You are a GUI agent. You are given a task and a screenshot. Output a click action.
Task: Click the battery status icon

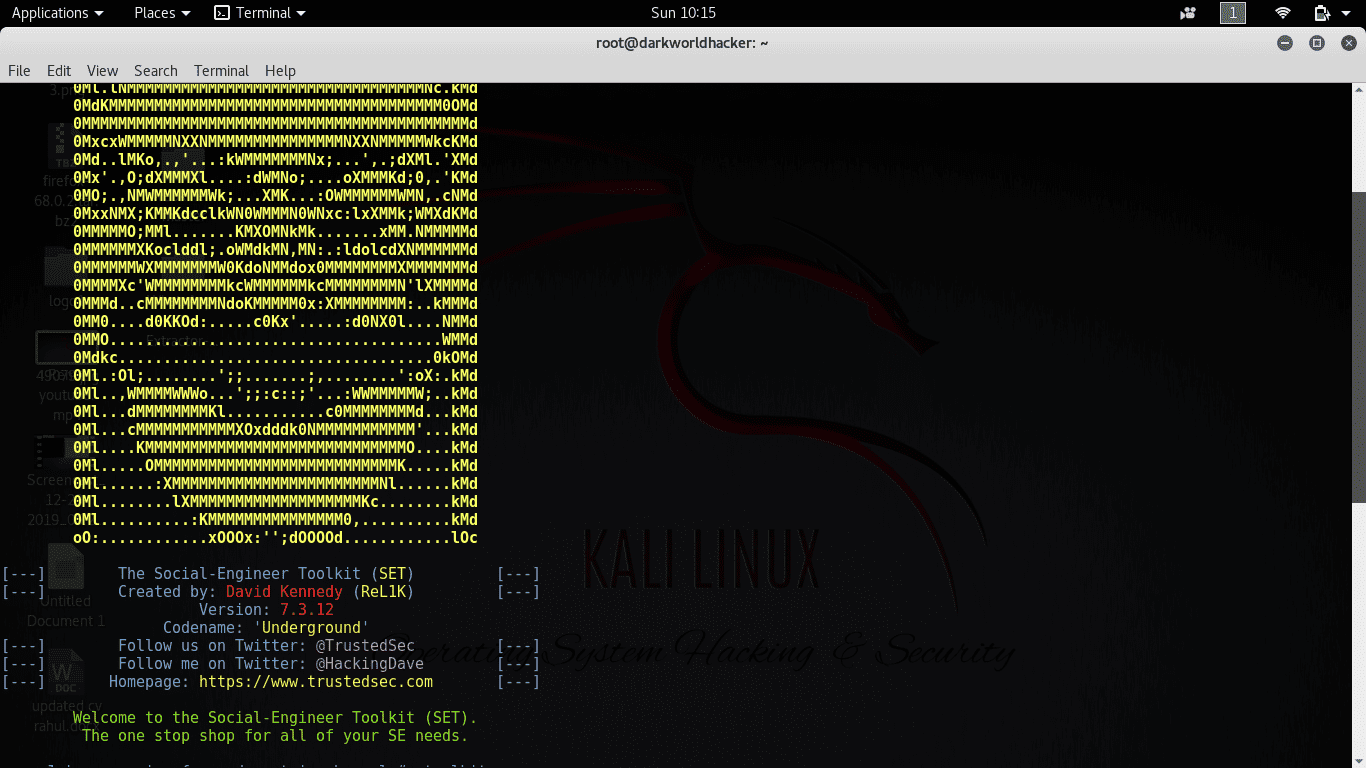[1322, 13]
